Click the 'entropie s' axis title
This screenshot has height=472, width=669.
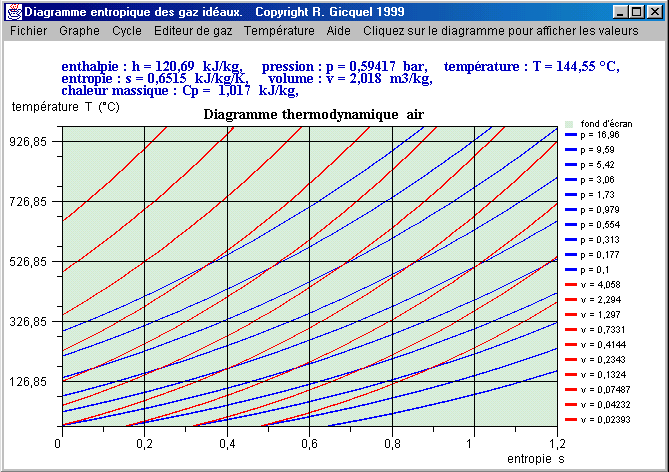[535, 459]
